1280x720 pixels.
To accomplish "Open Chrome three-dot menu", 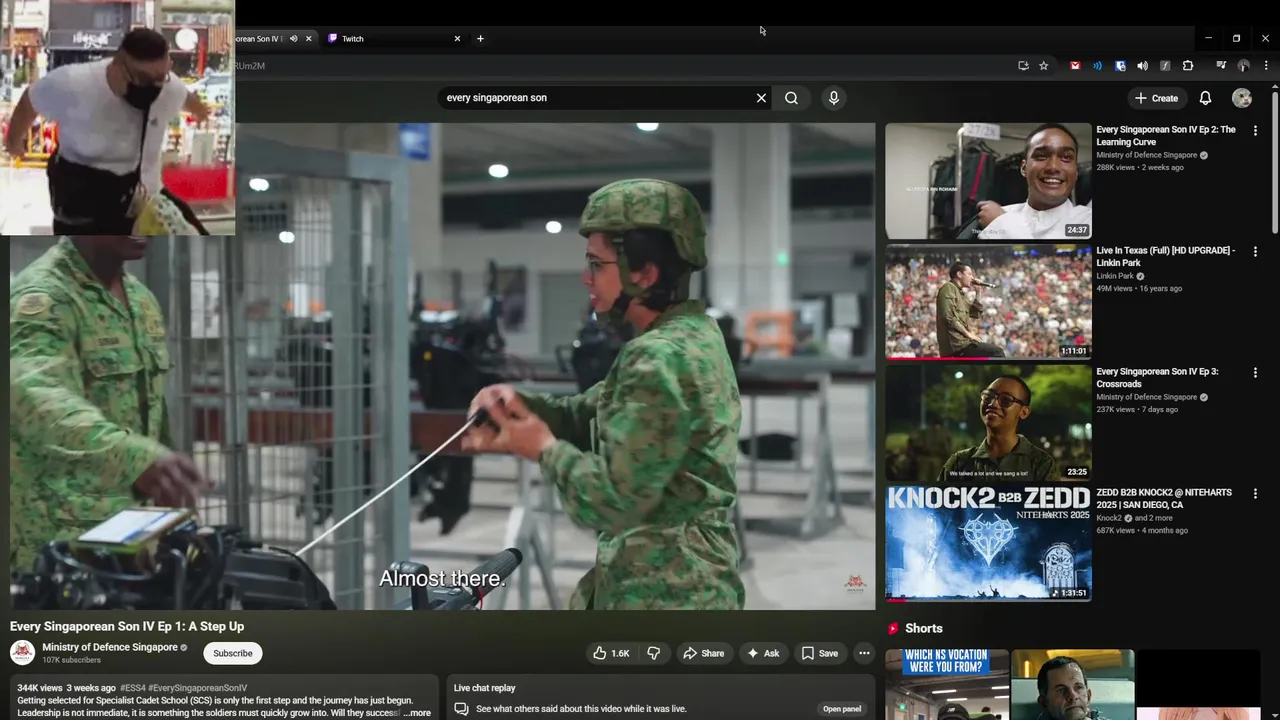I will click(x=1266, y=66).
